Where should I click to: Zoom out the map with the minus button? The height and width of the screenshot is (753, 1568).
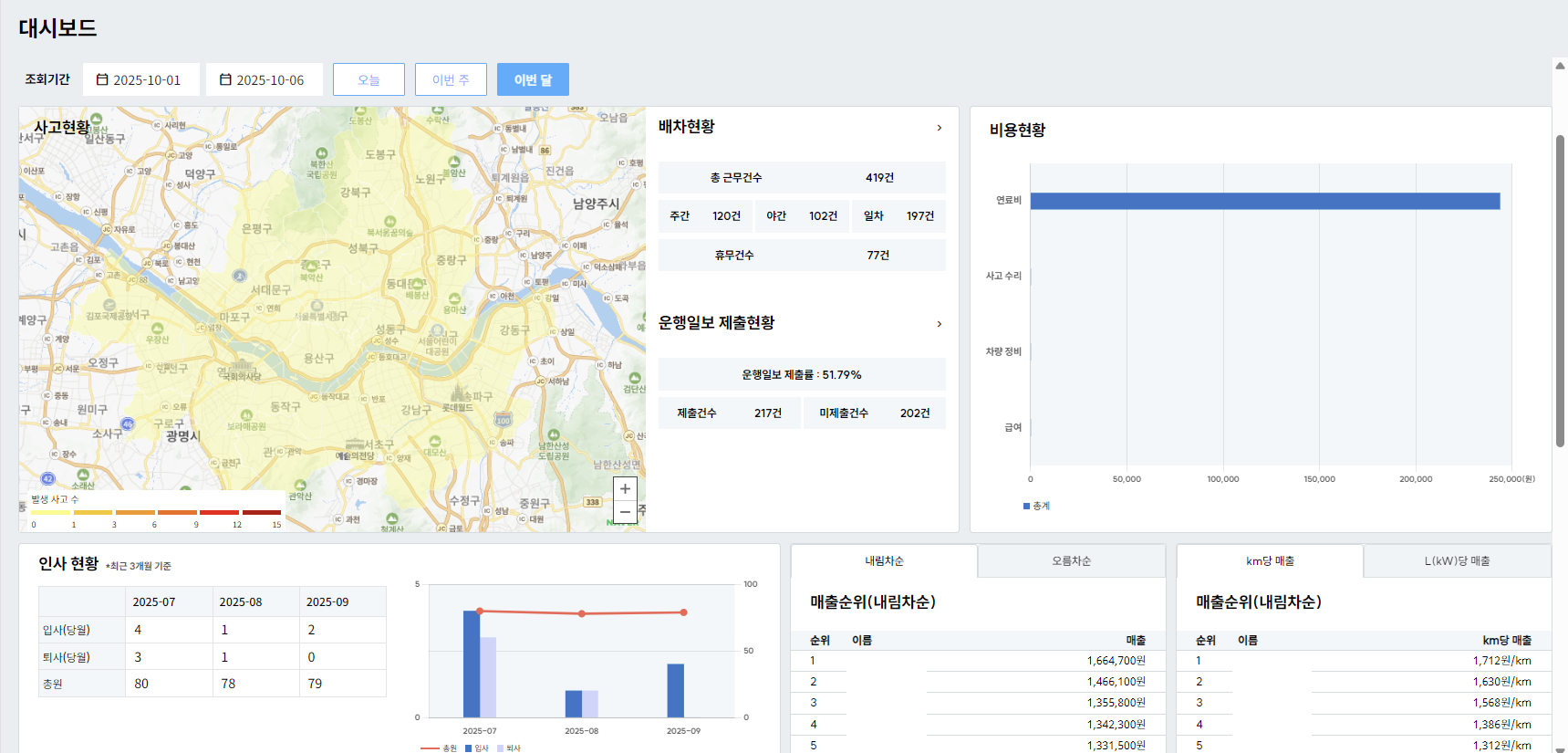click(625, 512)
